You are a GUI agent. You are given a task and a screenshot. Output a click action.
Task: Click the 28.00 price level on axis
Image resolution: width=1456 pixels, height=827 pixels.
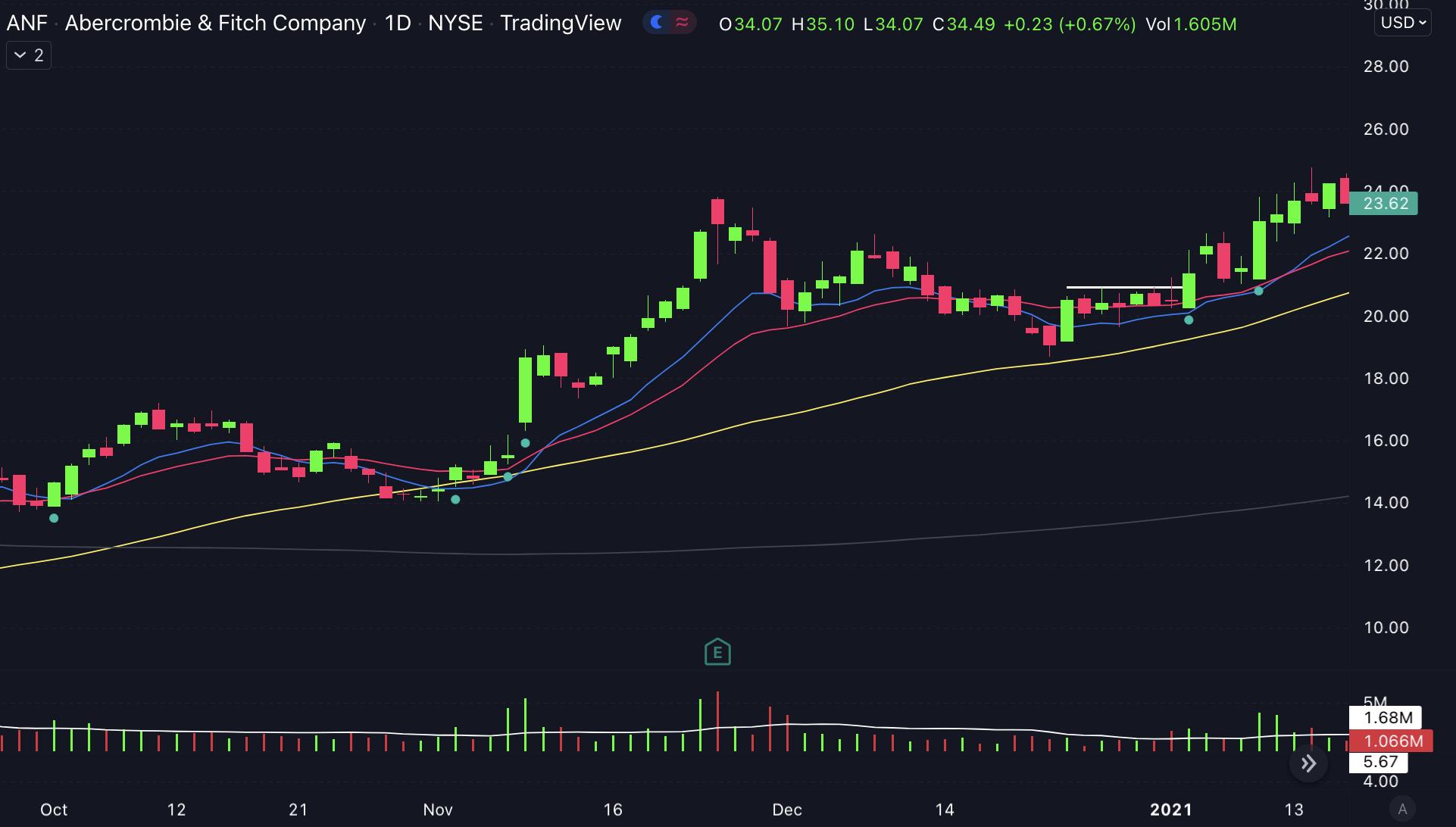pyautogui.click(x=1386, y=67)
